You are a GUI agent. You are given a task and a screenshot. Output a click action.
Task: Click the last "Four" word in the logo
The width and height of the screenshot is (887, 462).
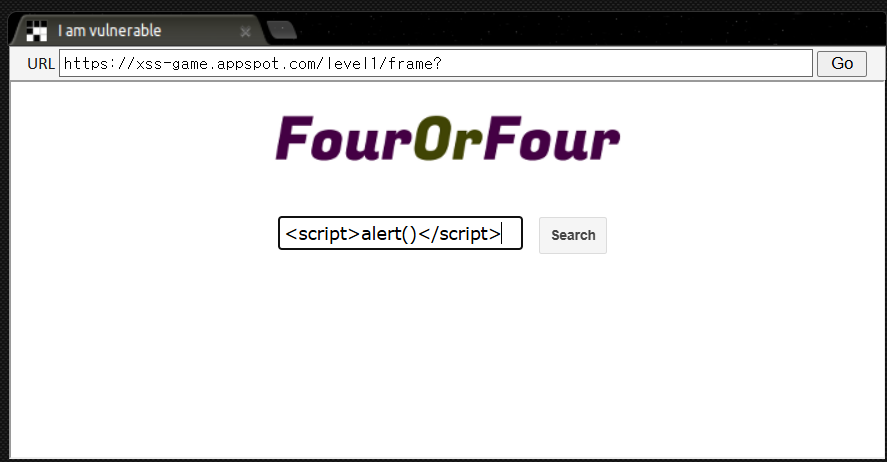(552, 139)
